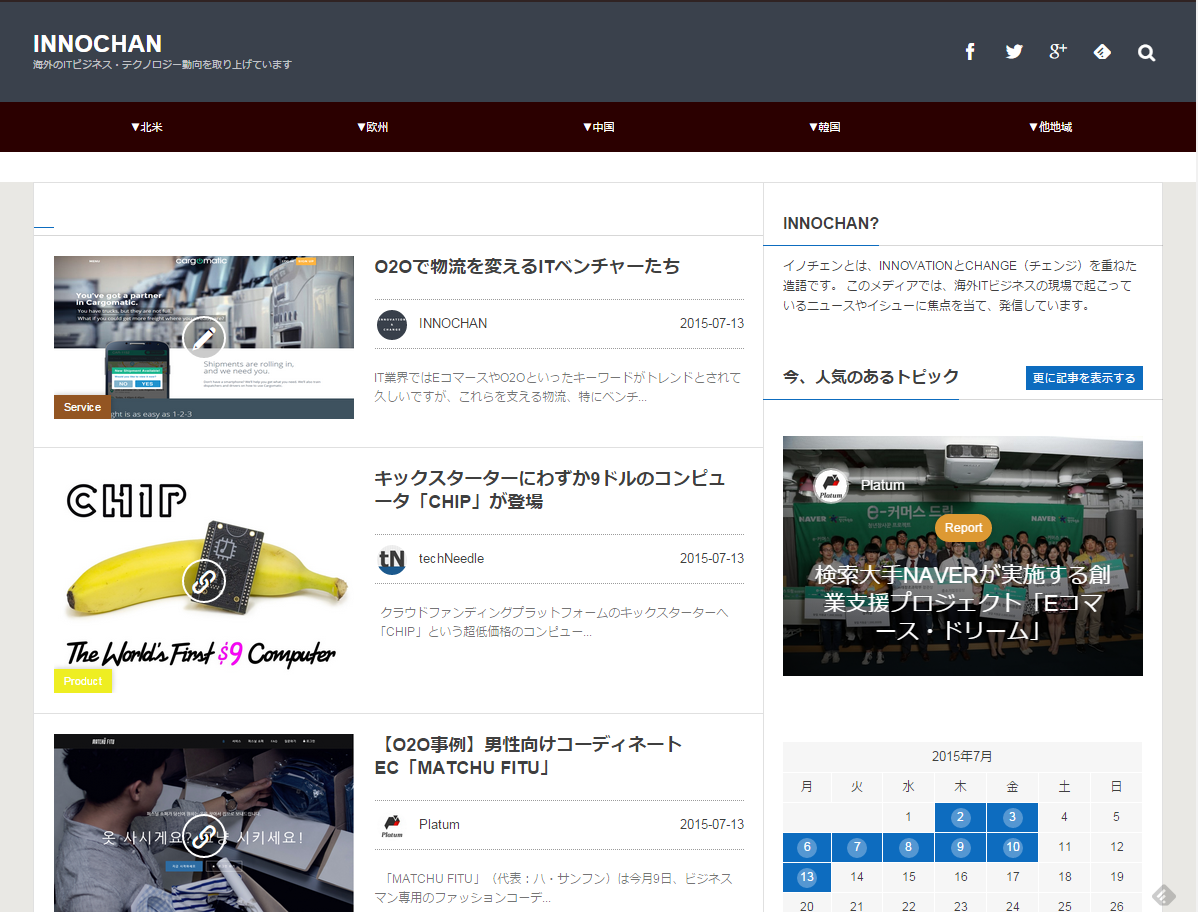Open article O2Oで物流を変えるITベンチャーたち
The image size is (1198, 912).
[526, 266]
